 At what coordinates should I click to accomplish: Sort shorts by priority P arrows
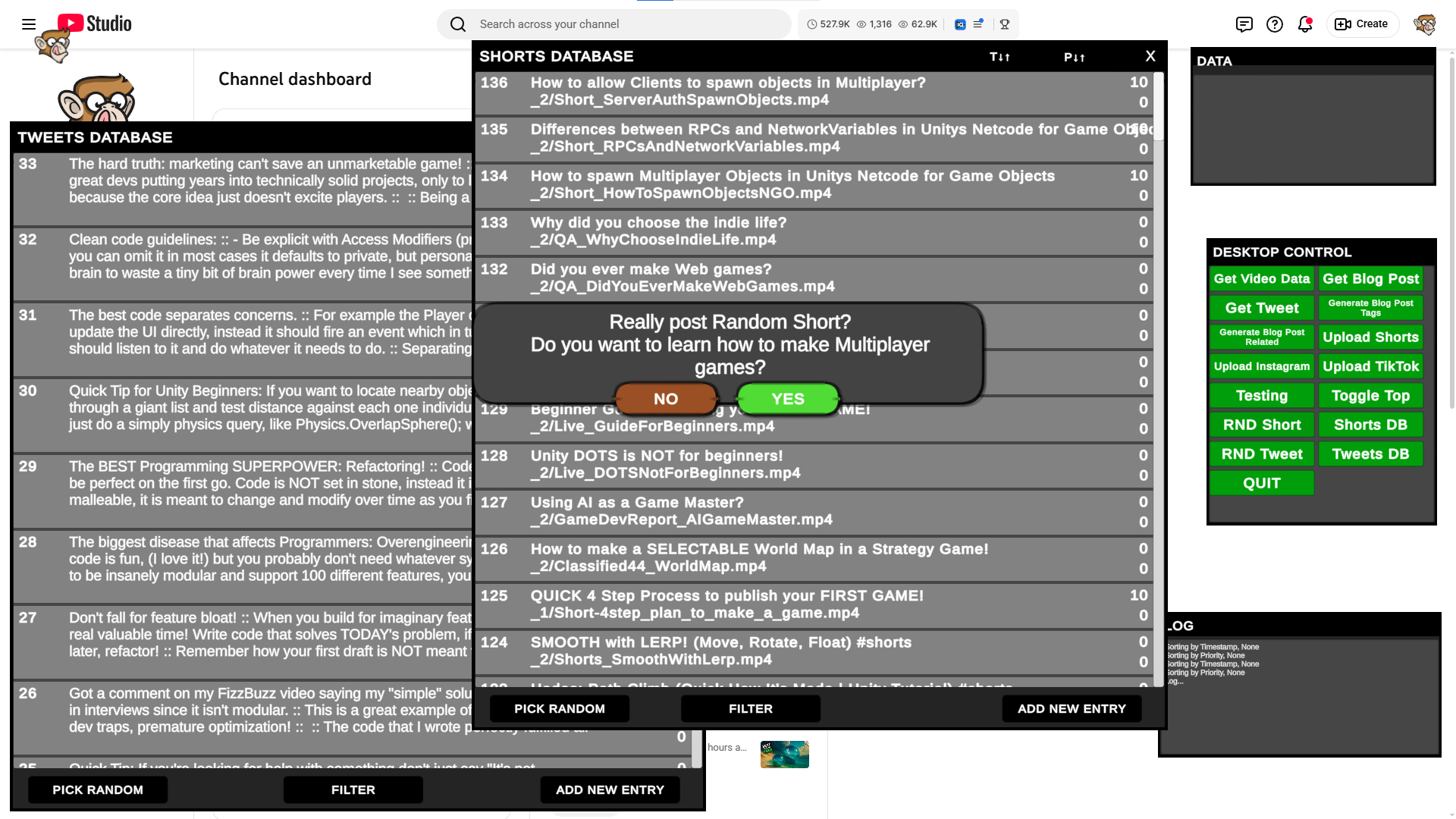click(1074, 57)
